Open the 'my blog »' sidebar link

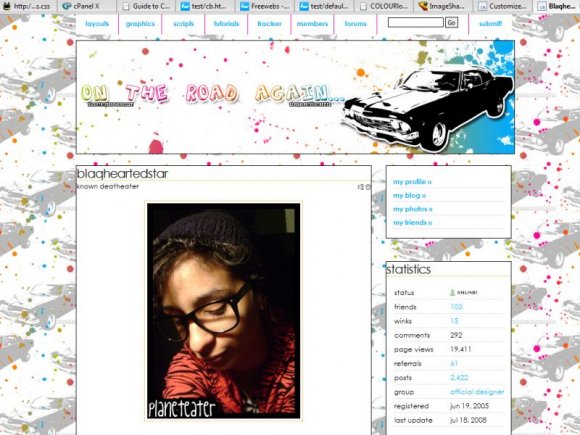(409, 195)
